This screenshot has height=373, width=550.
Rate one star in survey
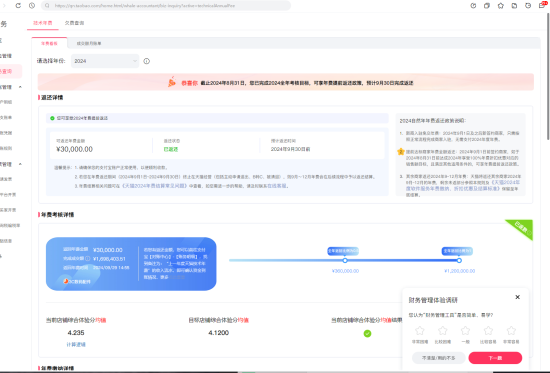pyautogui.click(x=420, y=331)
